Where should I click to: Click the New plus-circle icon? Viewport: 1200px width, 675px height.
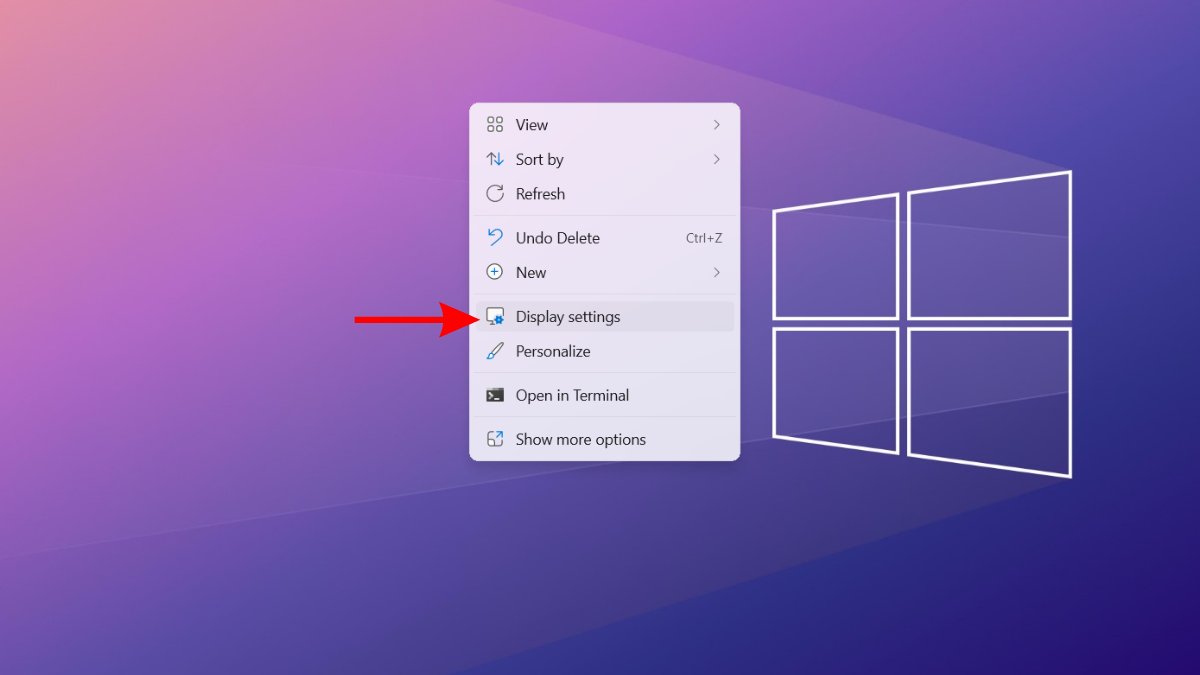click(x=495, y=272)
